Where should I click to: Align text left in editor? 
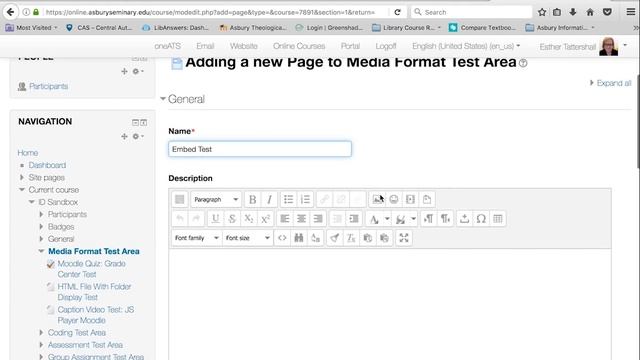click(x=285, y=218)
